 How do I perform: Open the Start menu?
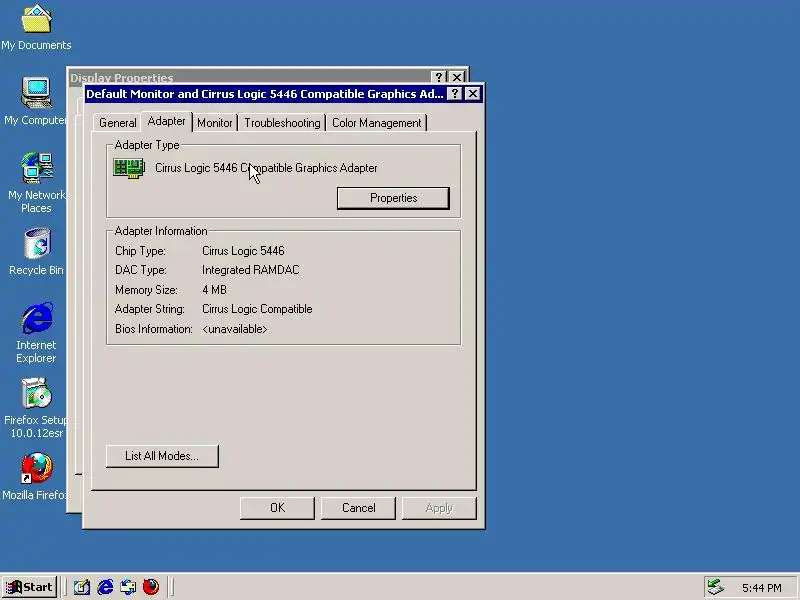click(29, 587)
